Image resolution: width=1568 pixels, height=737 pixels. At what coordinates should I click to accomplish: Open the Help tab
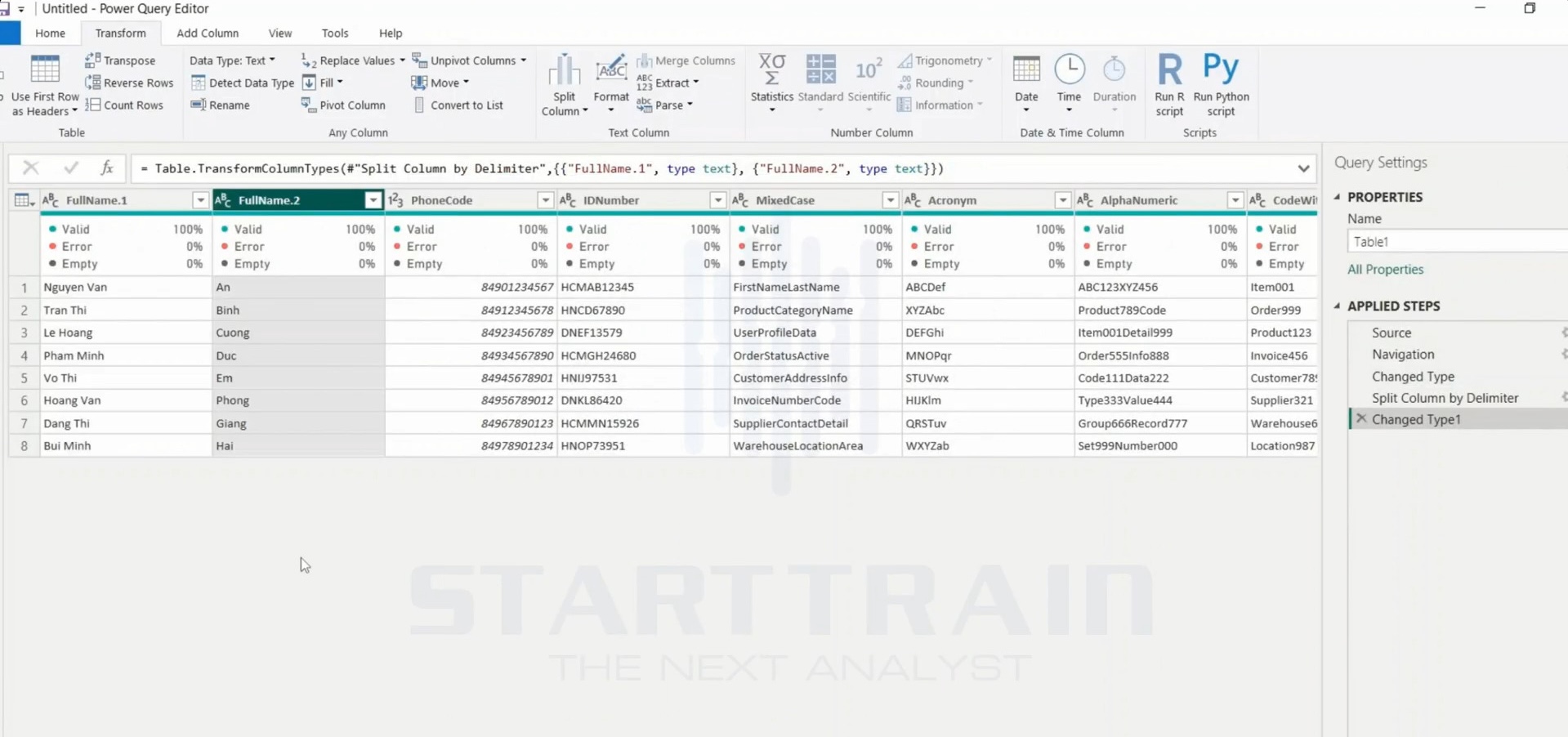(391, 33)
